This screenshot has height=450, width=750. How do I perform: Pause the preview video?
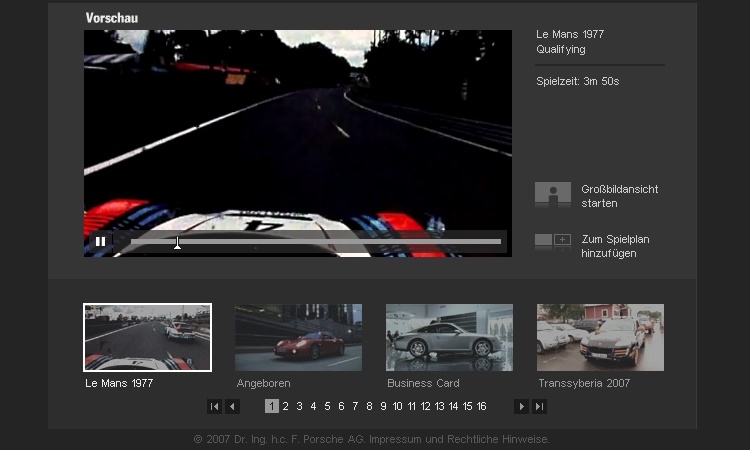[x=100, y=241]
